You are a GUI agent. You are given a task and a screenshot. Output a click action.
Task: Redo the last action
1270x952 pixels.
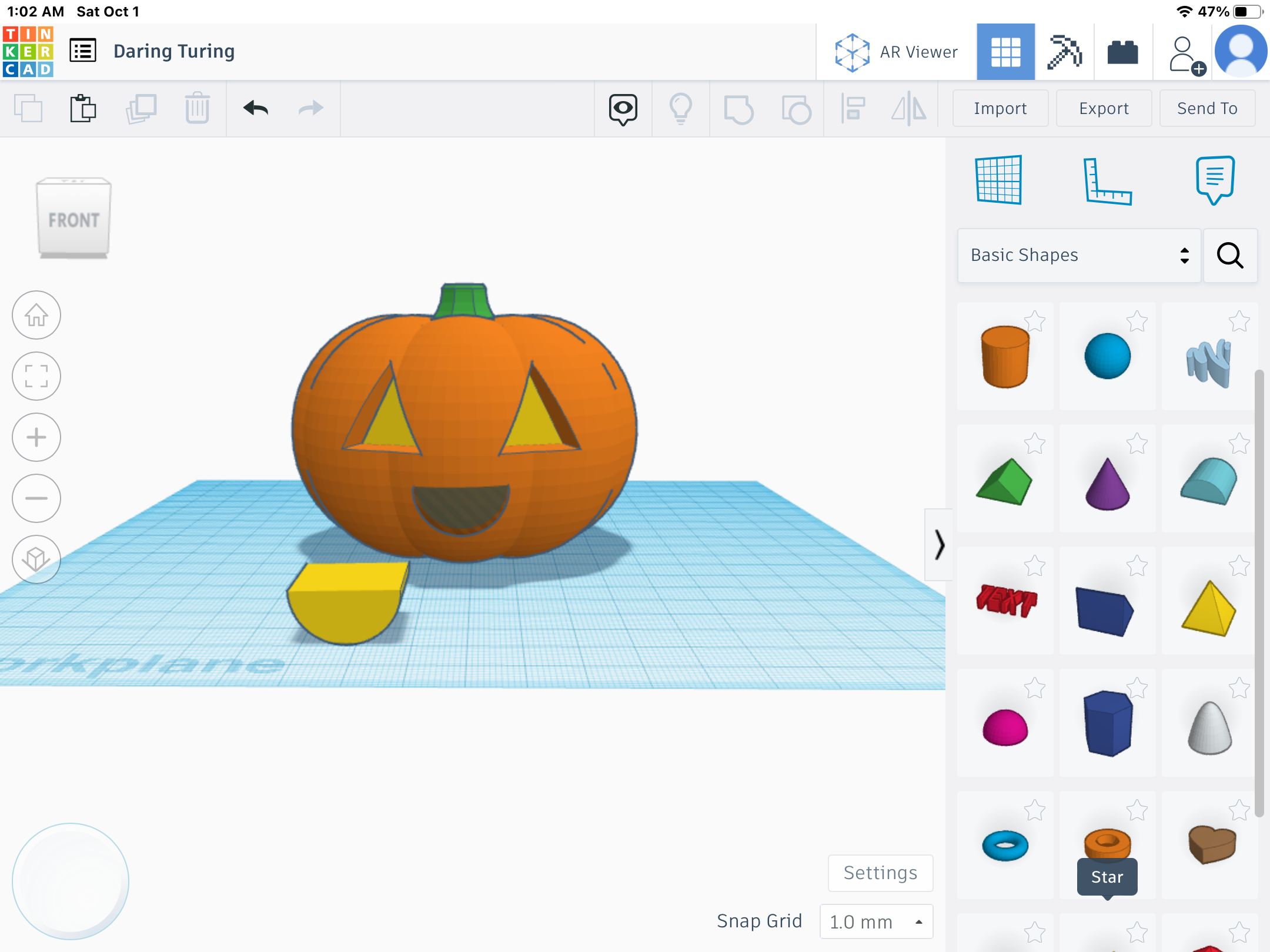[311, 108]
